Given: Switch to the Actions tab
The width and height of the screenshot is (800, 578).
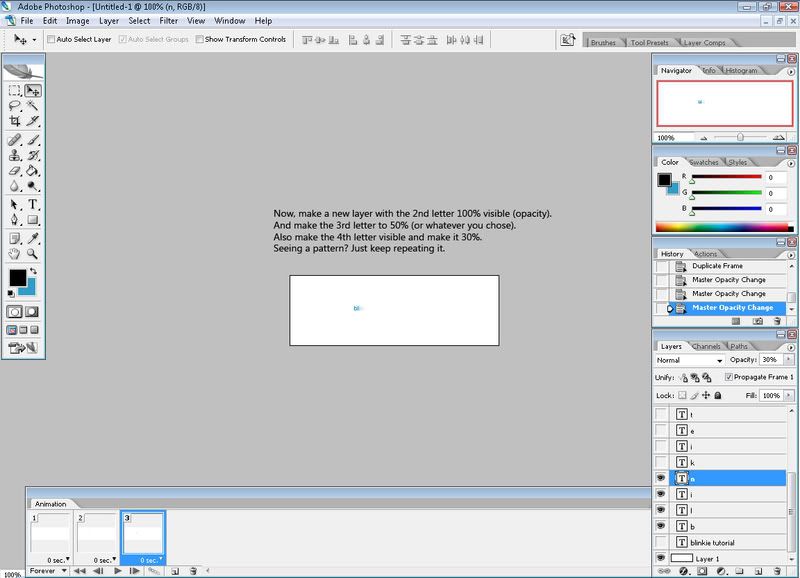Looking at the screenshot, I should tap(706, 254).
